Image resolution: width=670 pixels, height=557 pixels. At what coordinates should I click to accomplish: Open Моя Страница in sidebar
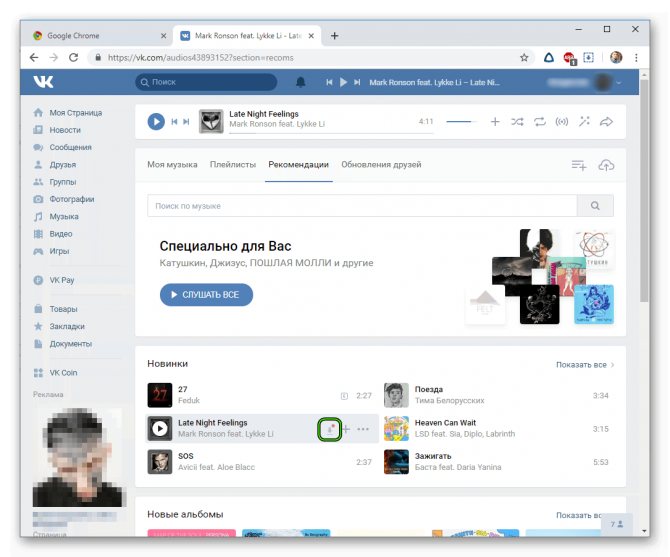(x=68, y=113)
